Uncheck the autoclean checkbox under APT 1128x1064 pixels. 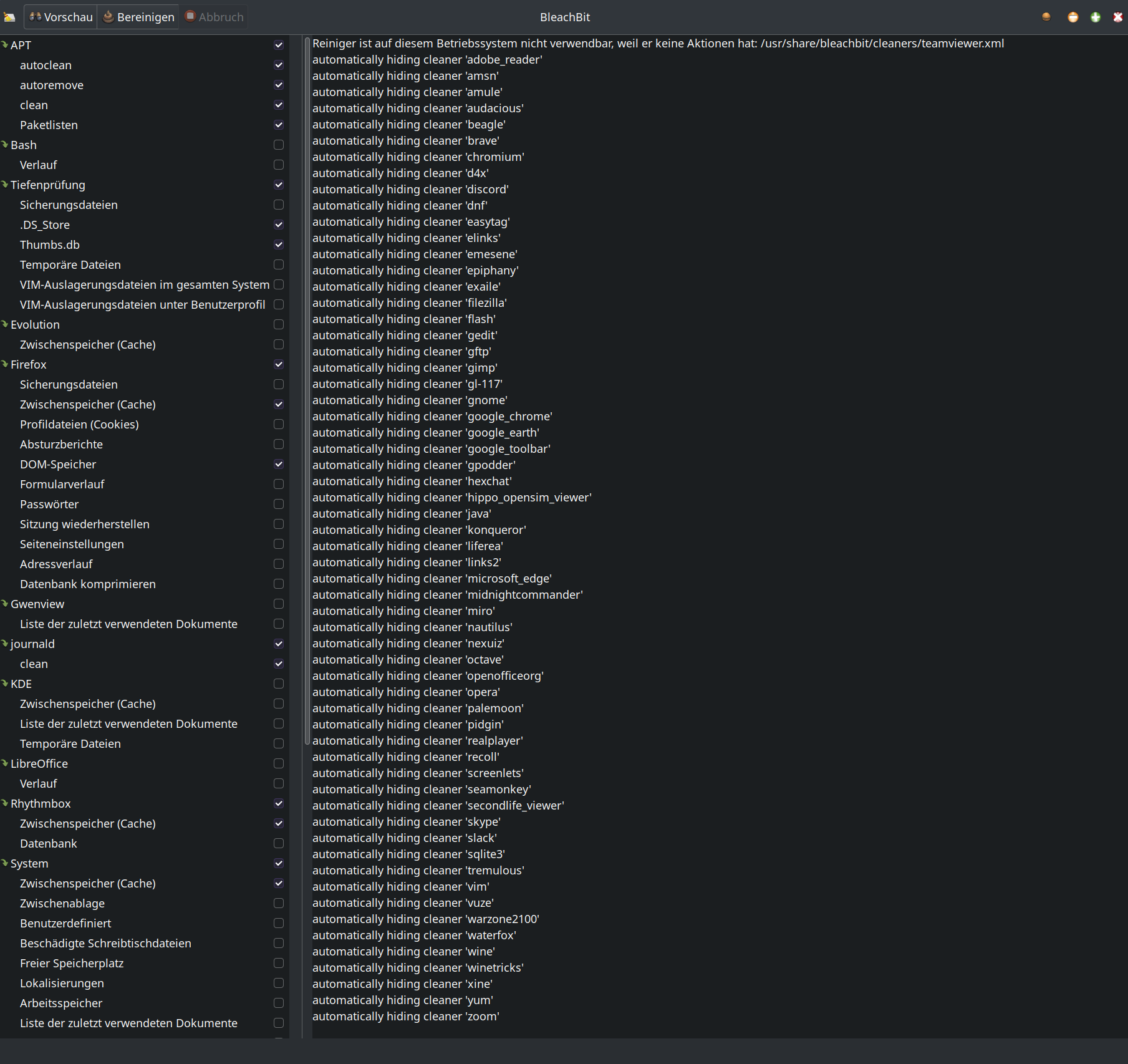point(279,65)
